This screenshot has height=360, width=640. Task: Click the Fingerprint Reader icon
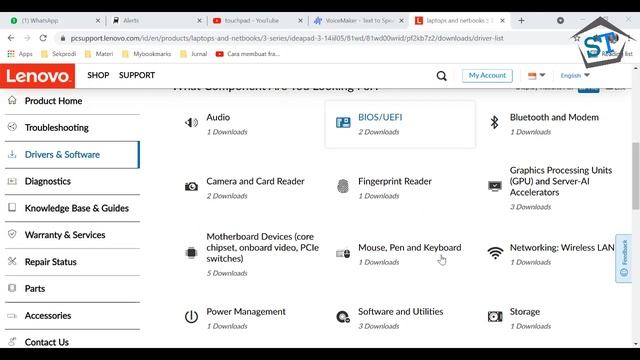(x=343, y=186)
